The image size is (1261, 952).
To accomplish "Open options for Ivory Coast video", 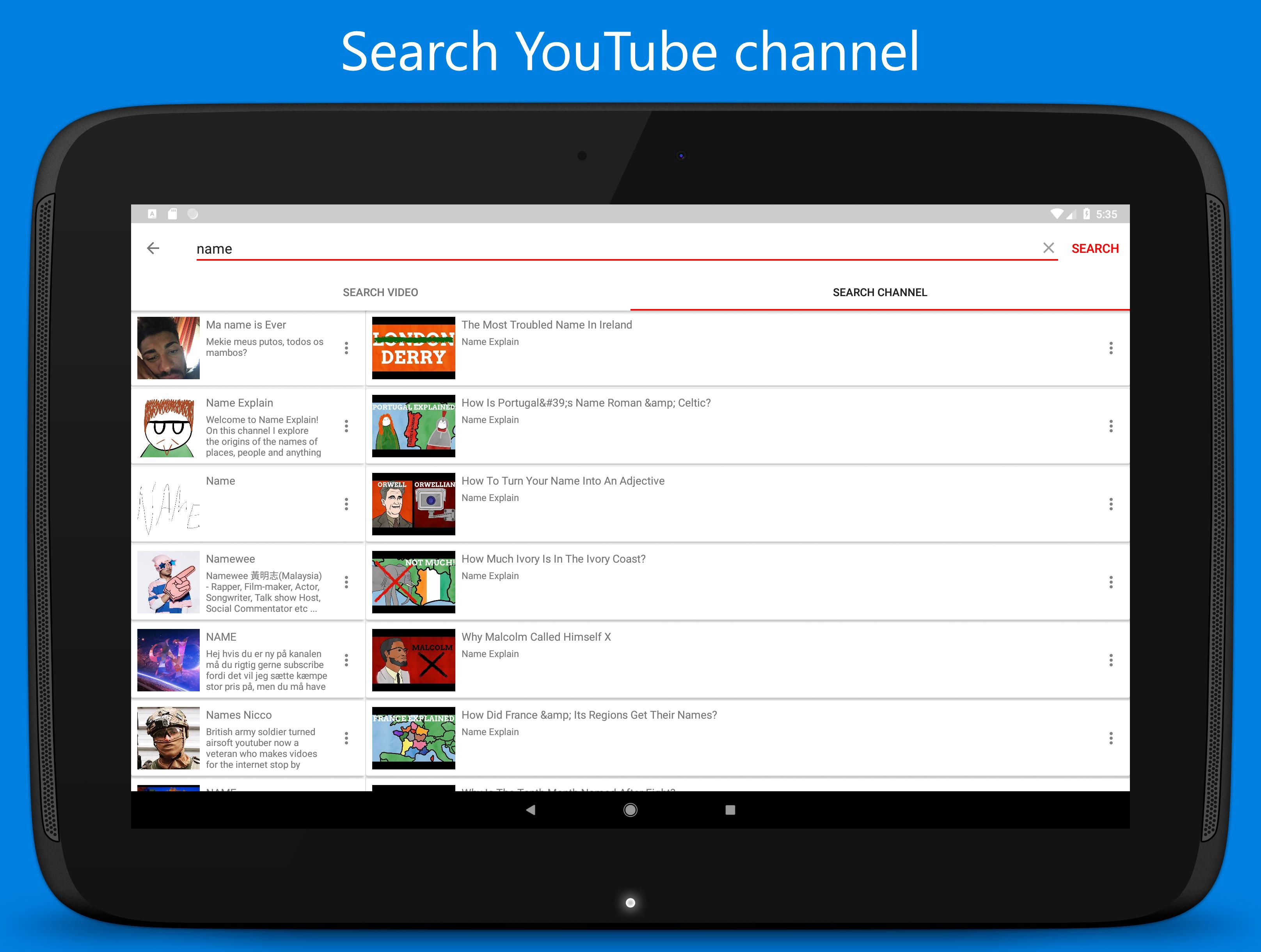I will [x=1110, y=582].
